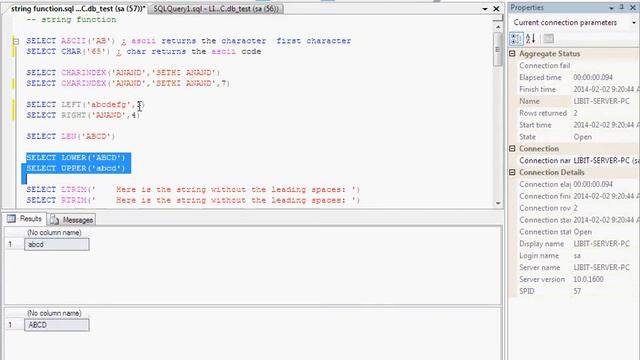Switch to the string function.sql tab

[78, 9]
